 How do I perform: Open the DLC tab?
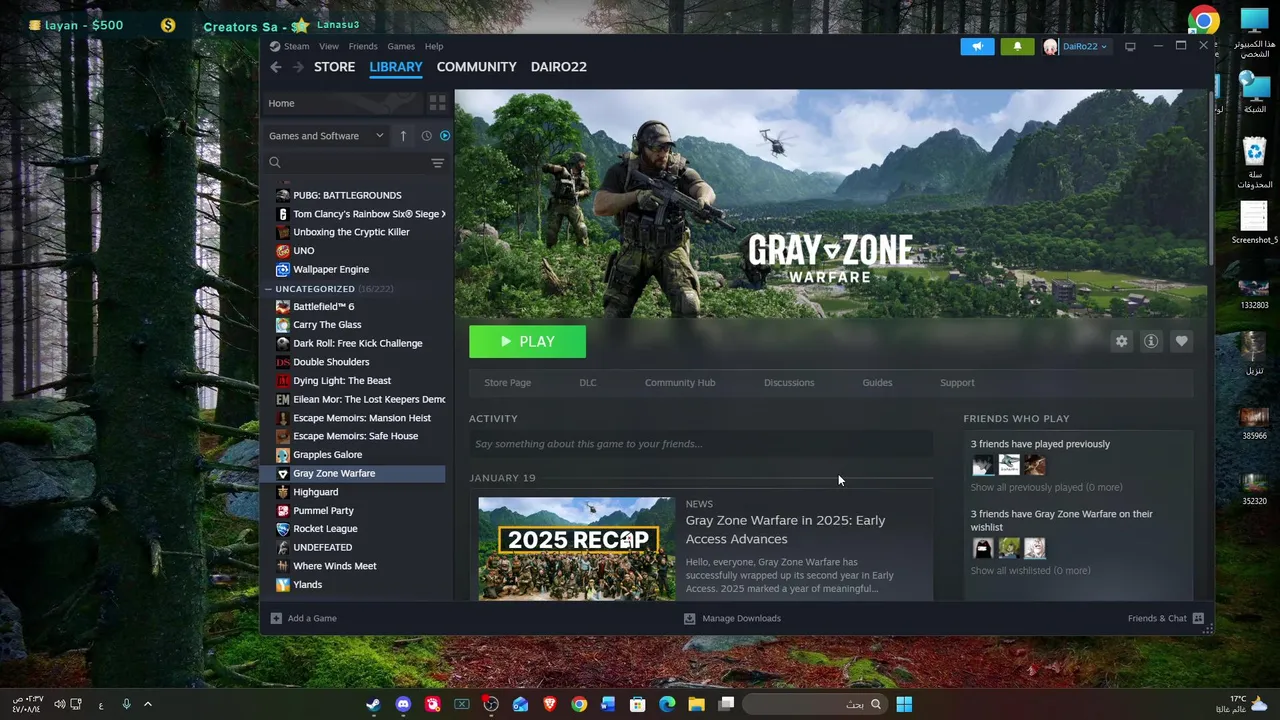[x=588, y=383]
